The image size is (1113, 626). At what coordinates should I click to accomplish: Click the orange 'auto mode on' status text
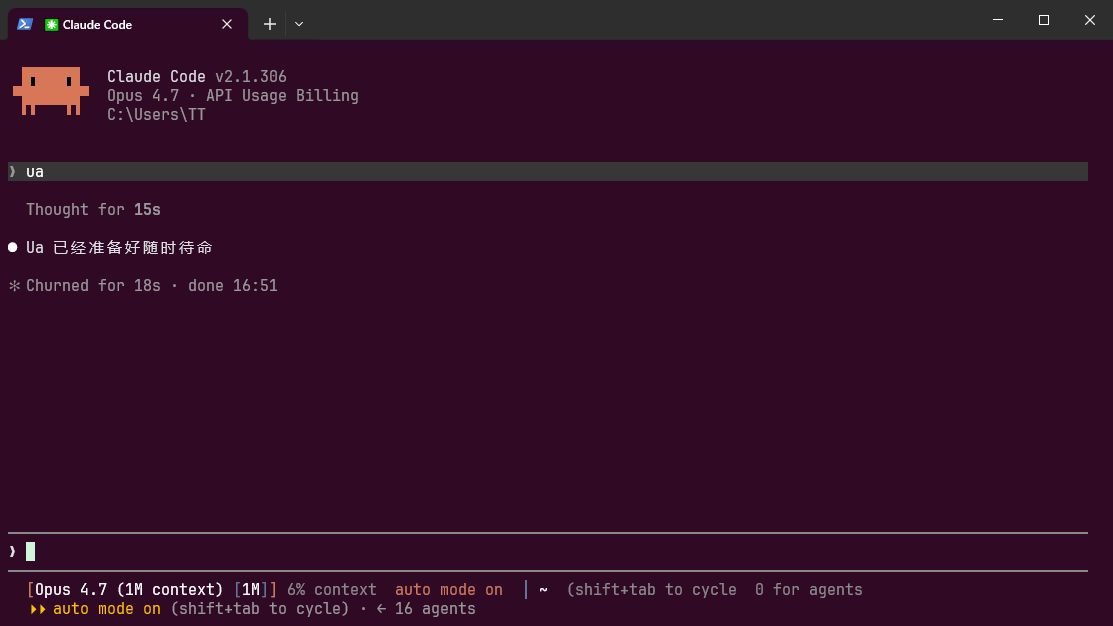point(449,590)
